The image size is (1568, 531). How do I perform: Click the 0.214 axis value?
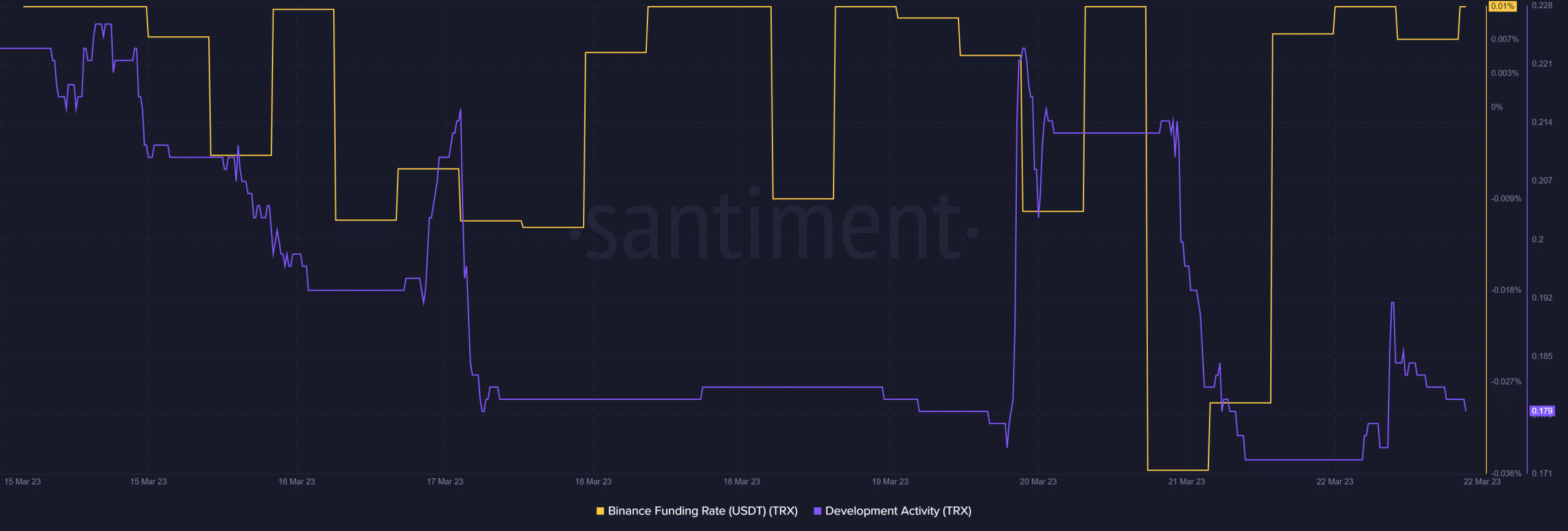[x=1542, y=122]
